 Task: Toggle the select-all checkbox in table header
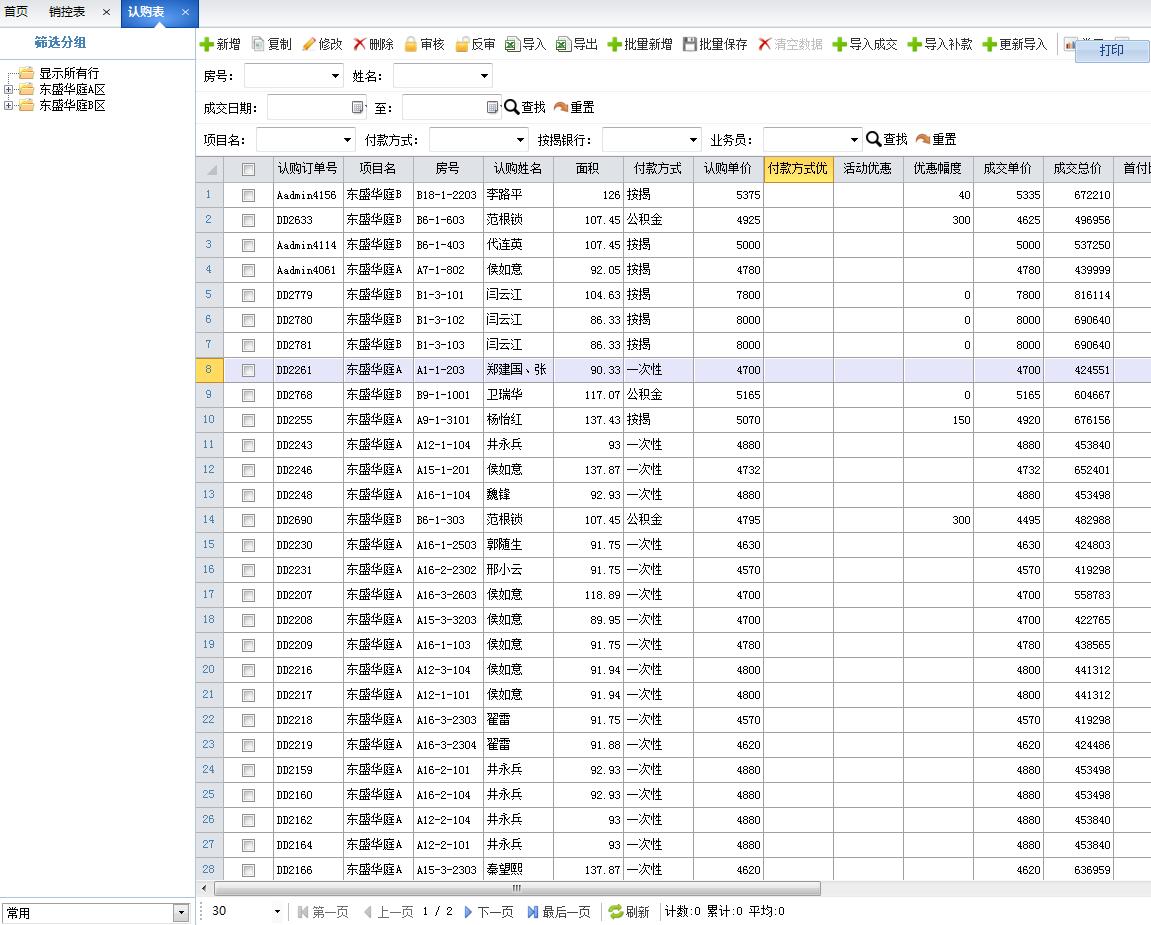coord(249,170)
